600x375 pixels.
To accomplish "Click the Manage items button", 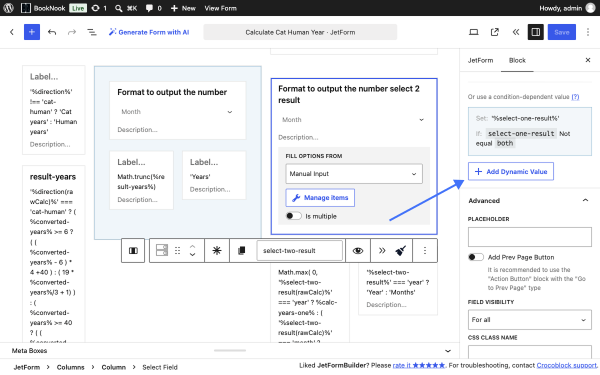I will coord(320,198).
